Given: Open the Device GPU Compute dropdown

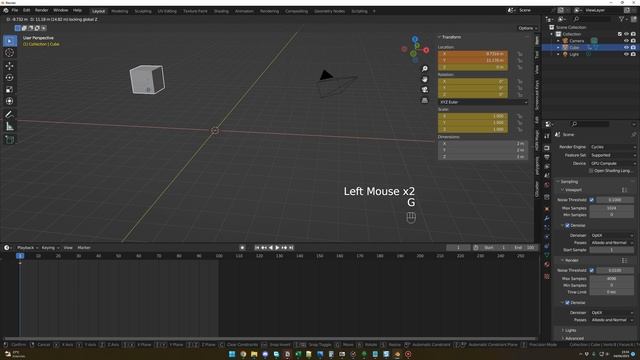Looking at the screenshot, I should pos(613,163).
